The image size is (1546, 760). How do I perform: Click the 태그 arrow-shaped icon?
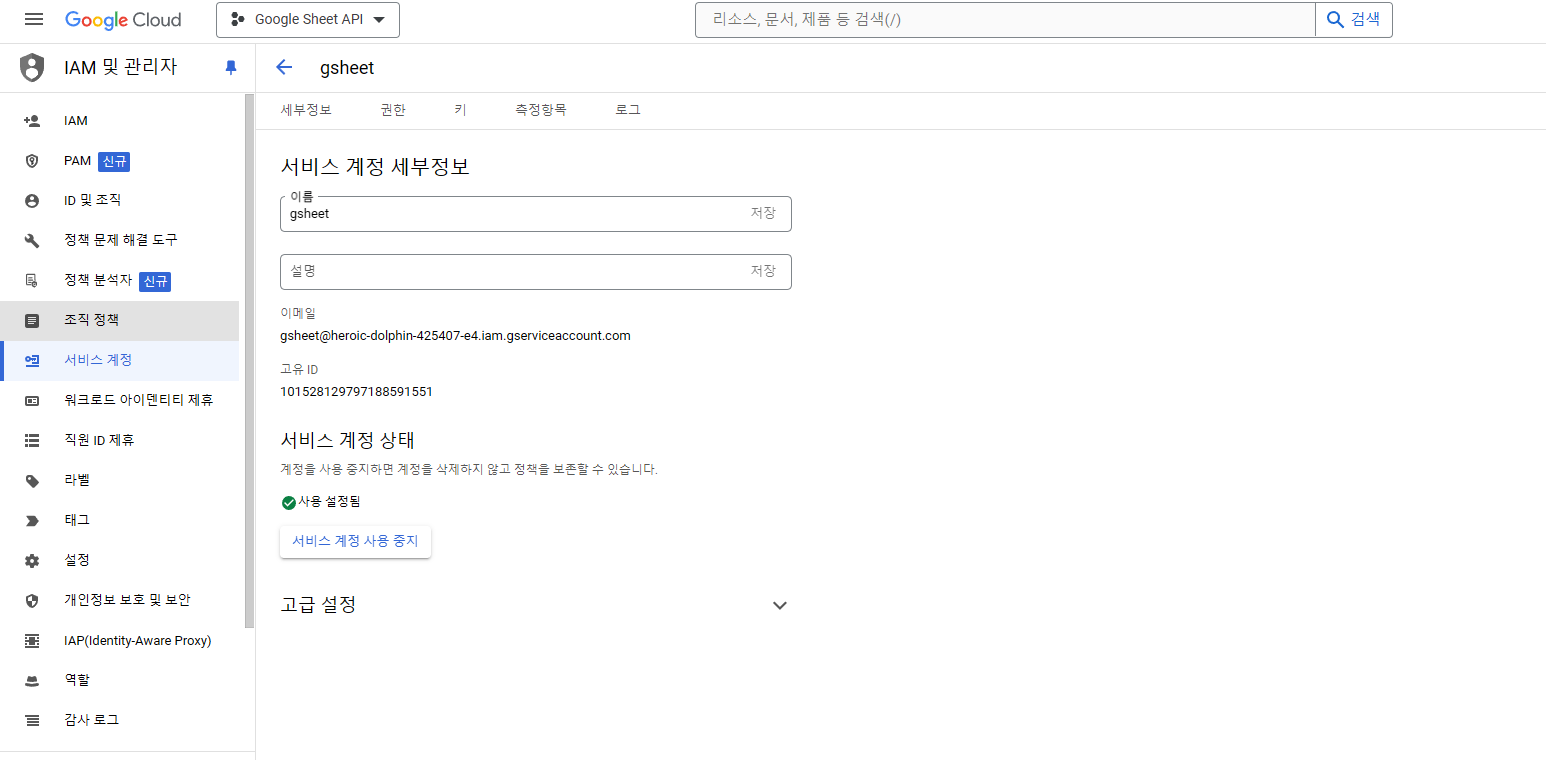[32, 521]
